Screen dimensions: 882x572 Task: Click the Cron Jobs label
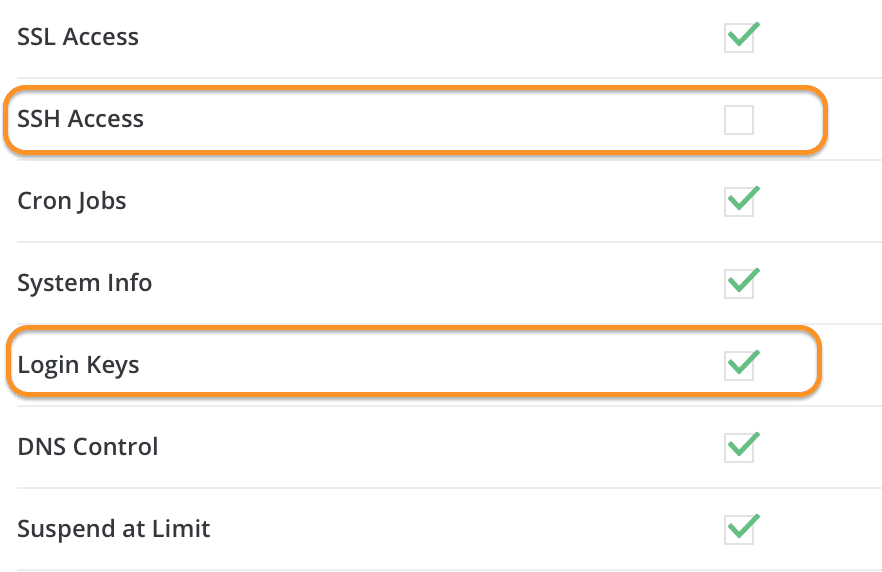72,201
